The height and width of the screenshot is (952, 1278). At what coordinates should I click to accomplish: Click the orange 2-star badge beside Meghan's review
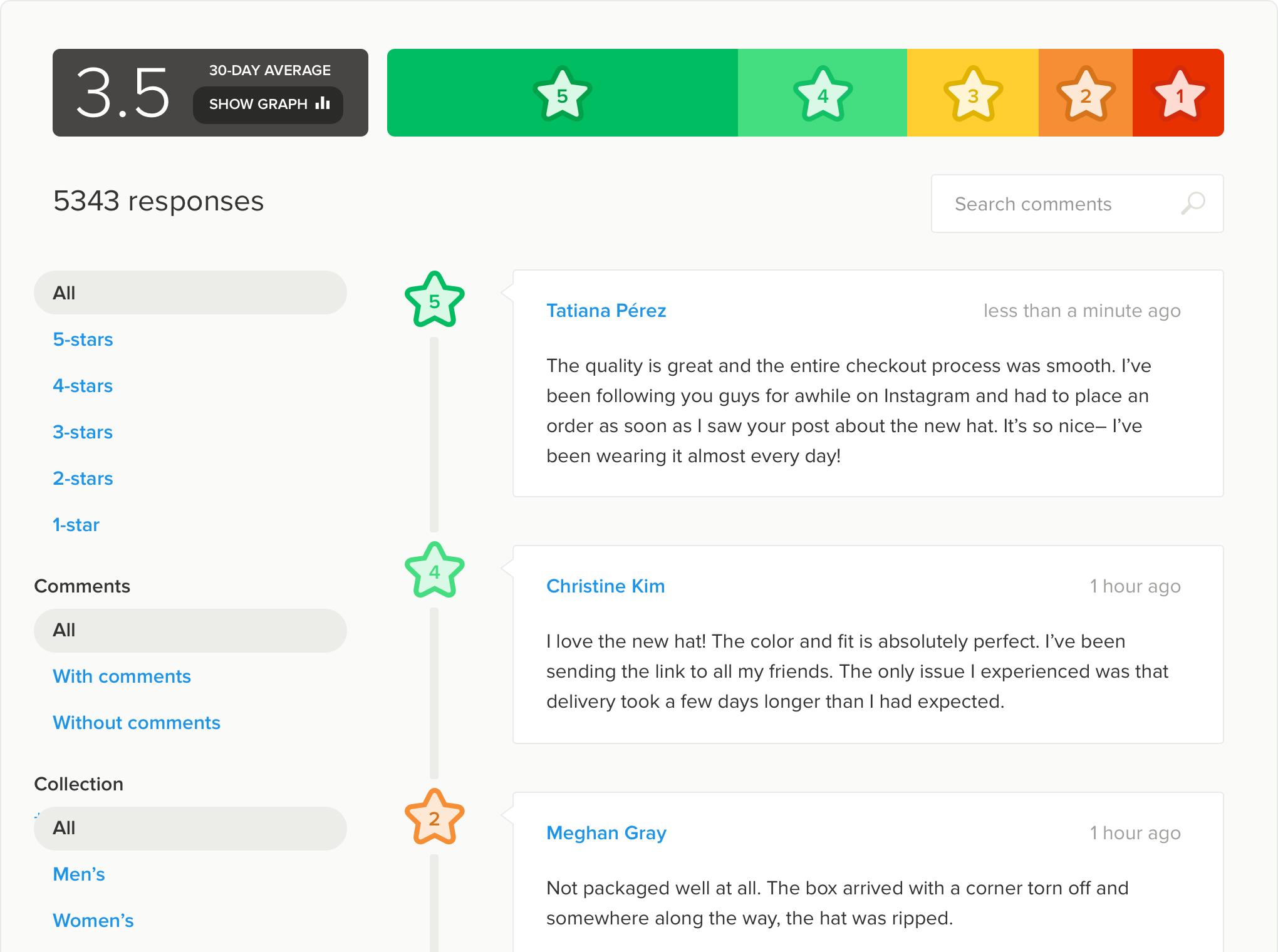434,817
